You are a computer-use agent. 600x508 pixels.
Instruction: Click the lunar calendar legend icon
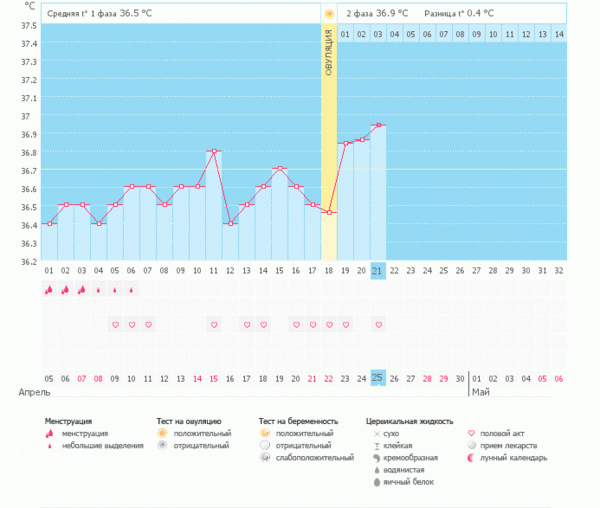(471, 457)
